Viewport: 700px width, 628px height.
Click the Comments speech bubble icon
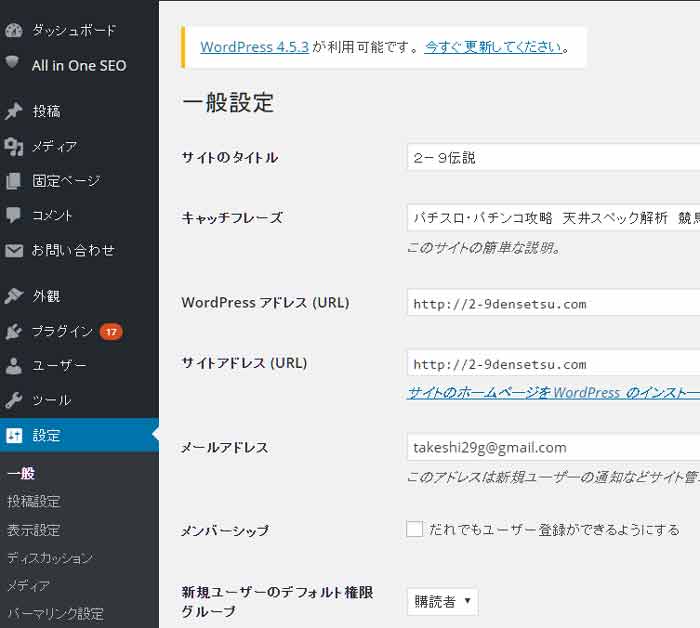[13, 215]
